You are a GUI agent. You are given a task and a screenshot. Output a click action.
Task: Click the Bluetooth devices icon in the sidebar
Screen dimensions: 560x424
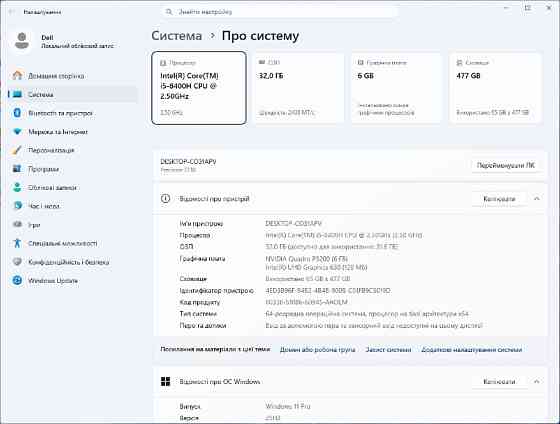tap(17, 113)
